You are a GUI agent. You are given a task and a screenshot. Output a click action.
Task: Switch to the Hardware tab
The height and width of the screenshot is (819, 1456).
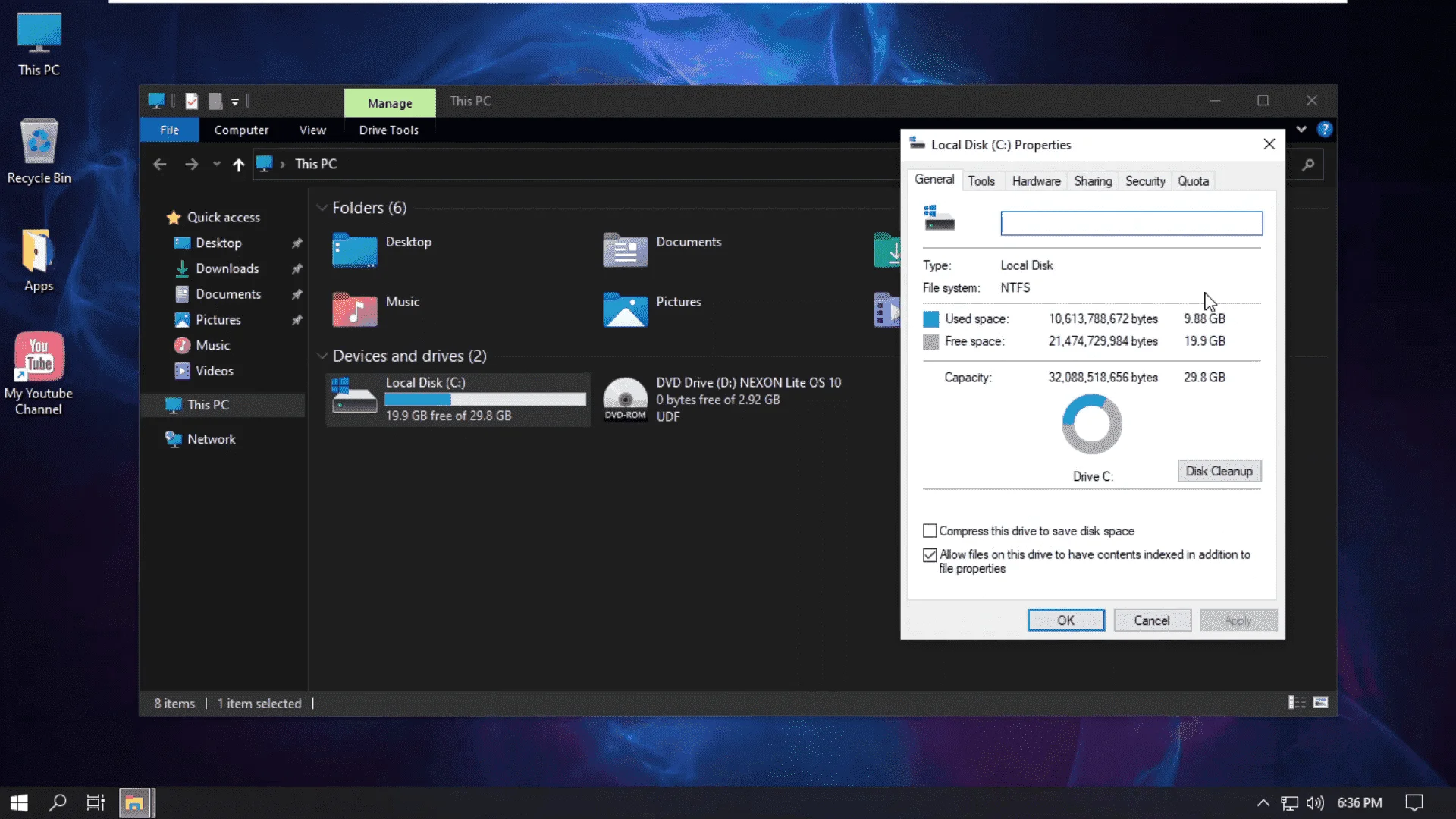pyautogui.click(x=1036, y=181)
